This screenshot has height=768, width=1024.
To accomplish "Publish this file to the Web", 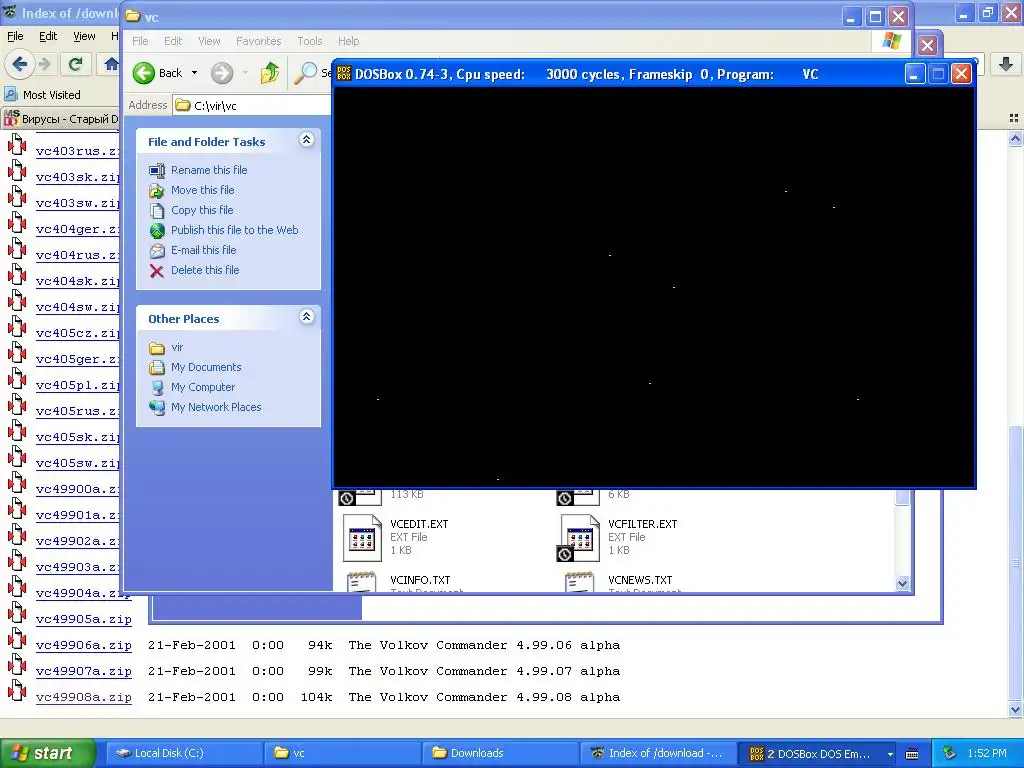I will pyautogui.click(x=234, y=230).
